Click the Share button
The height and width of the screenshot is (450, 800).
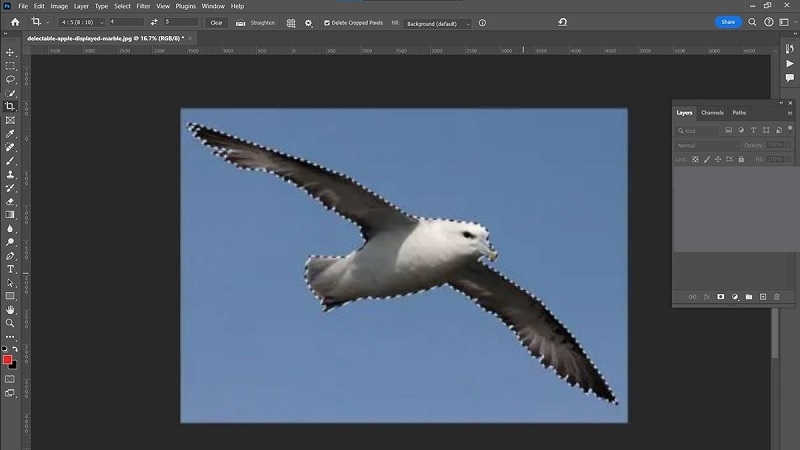point(728,22)
